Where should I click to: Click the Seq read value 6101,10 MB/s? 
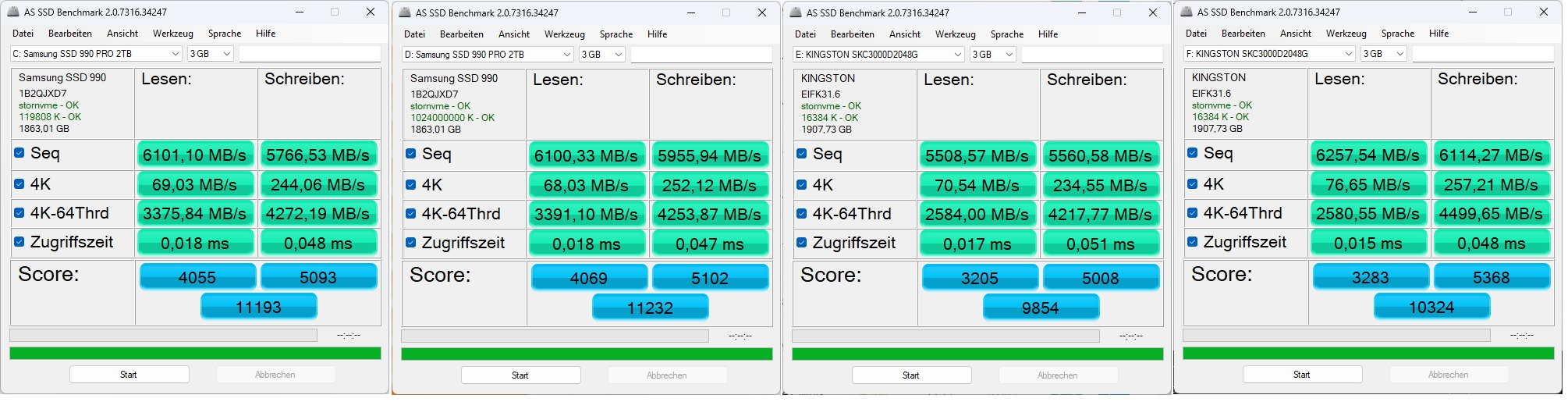(x=195, y=155)
